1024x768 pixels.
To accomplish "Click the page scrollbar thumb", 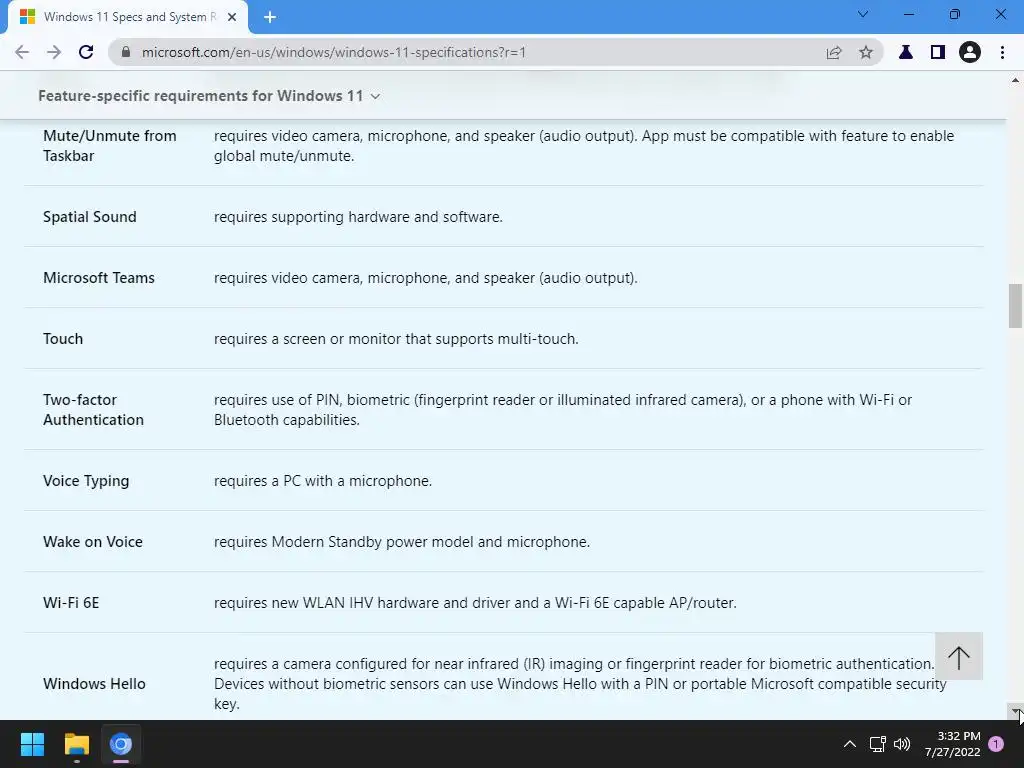I will pos(1015,306).
